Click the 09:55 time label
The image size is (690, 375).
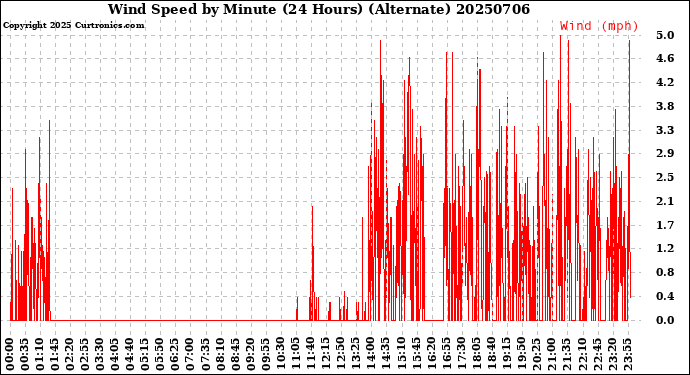click(266, 355)
